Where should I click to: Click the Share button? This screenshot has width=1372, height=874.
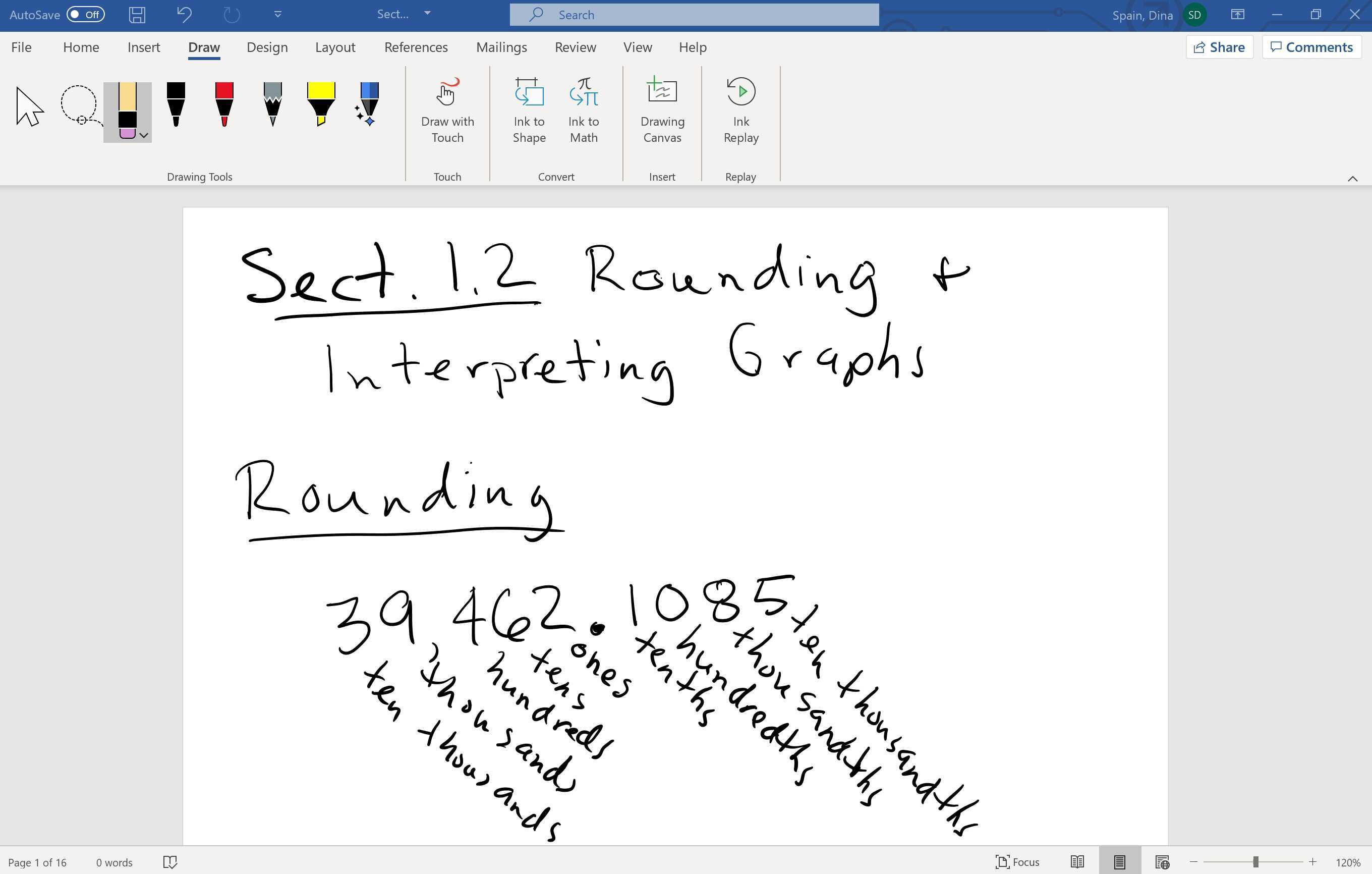coord(1219,47)
